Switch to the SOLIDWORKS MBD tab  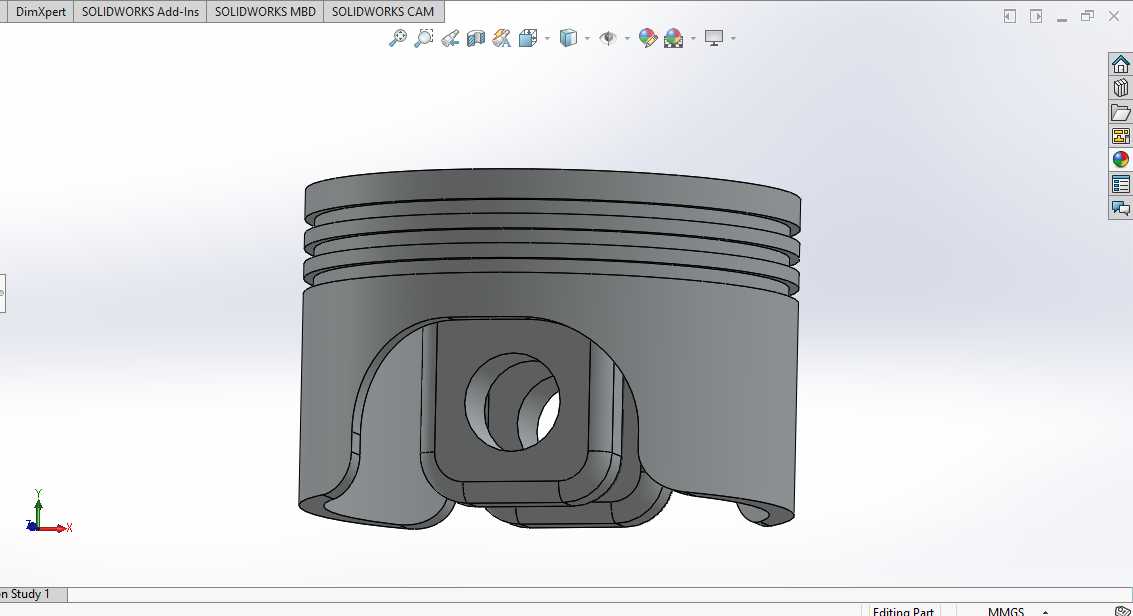265,12
